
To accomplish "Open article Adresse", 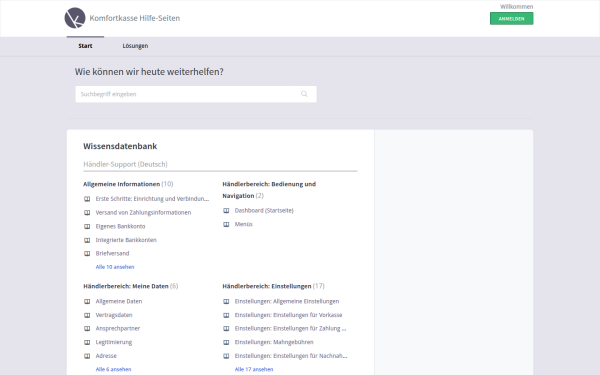I will [106, 355].
